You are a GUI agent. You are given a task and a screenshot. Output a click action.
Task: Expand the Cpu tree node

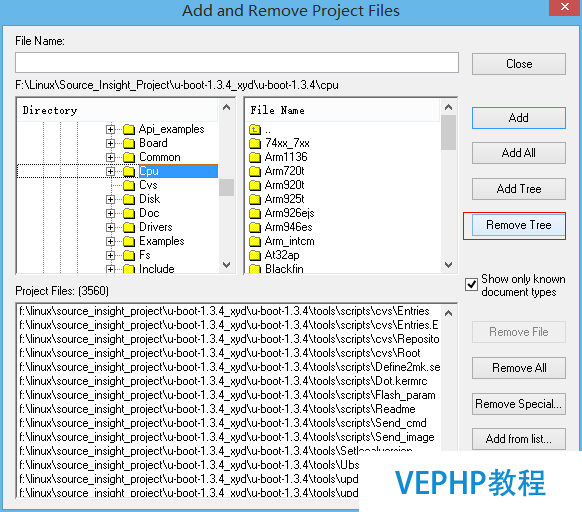(x=110, y=171)
